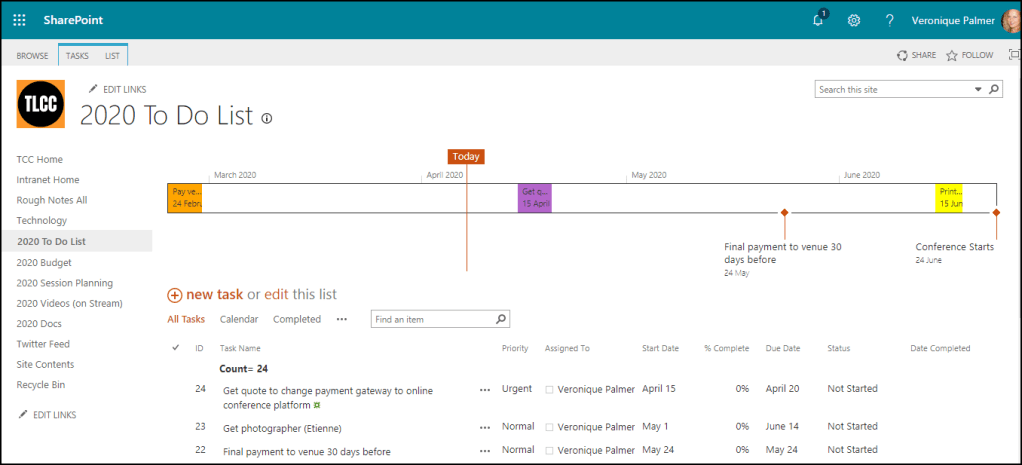Click the search magnifier in site search
The width and height of the screenshot is (1022, 465).
(994, 90)
